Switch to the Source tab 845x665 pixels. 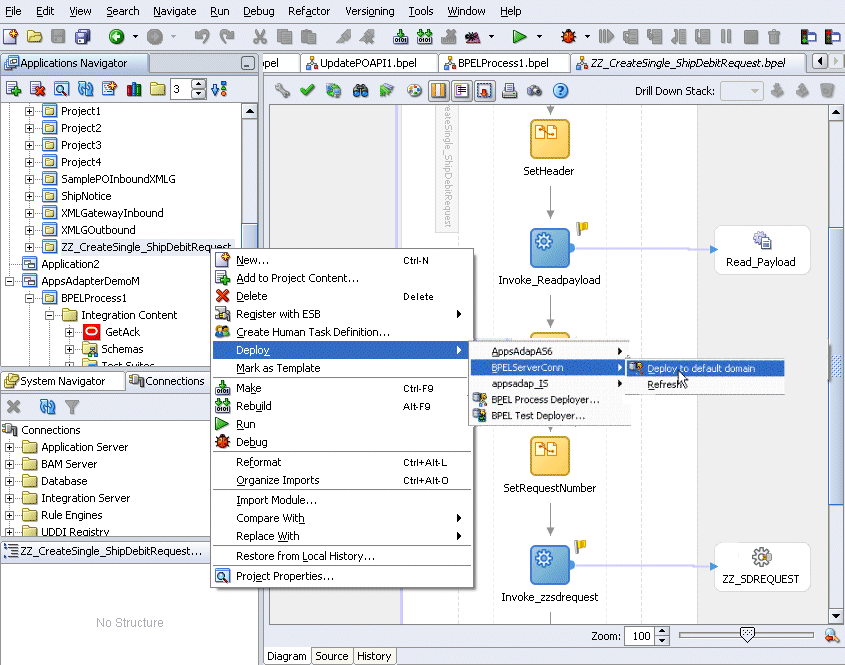coord(331,656)
